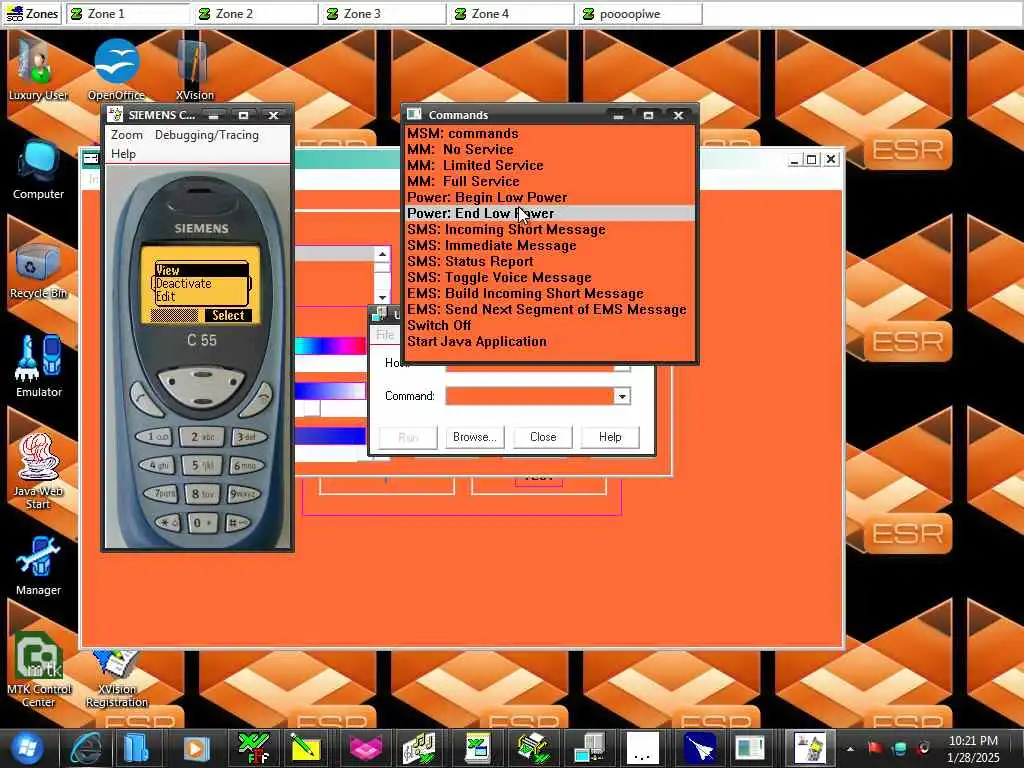The image size is (1024, 768).
Task: Open the pink box taskbar icon
Action: point(366,748)
